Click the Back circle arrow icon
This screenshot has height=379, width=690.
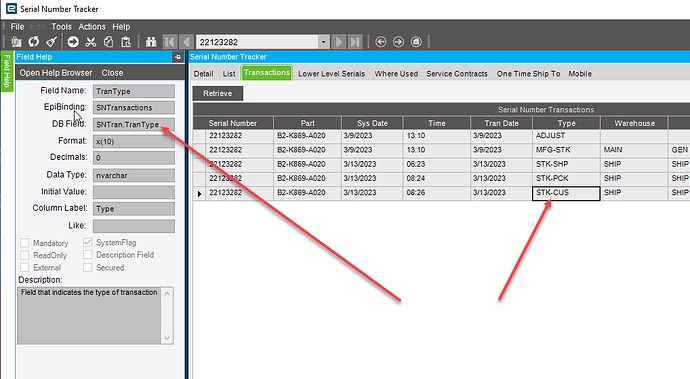[381, 42]
